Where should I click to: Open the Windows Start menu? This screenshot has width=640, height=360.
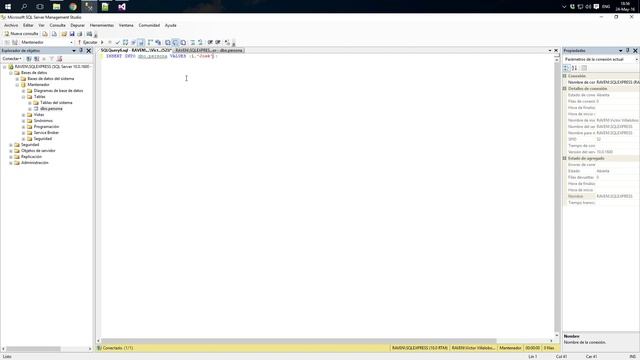pos(8,7)
